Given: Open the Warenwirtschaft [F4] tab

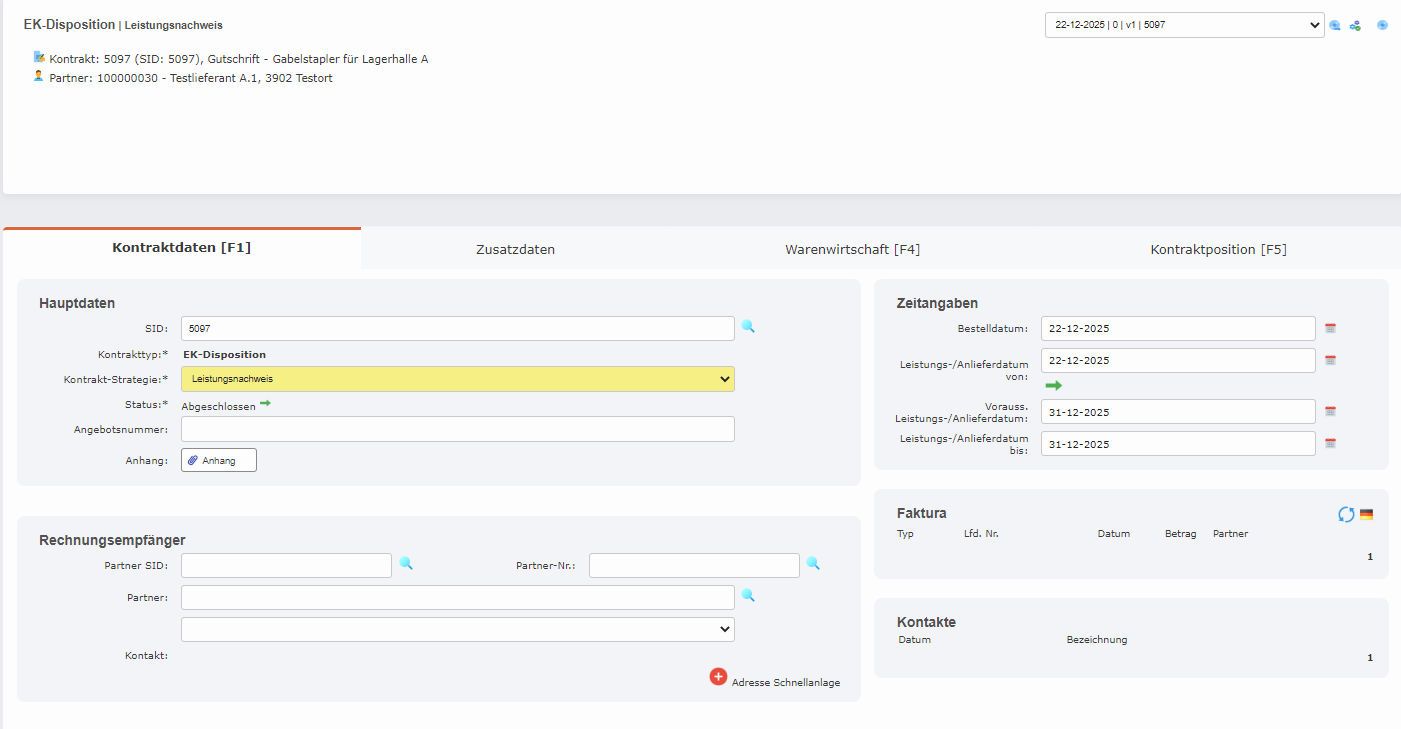Looking at the screenshot, I should pos(852,249).
